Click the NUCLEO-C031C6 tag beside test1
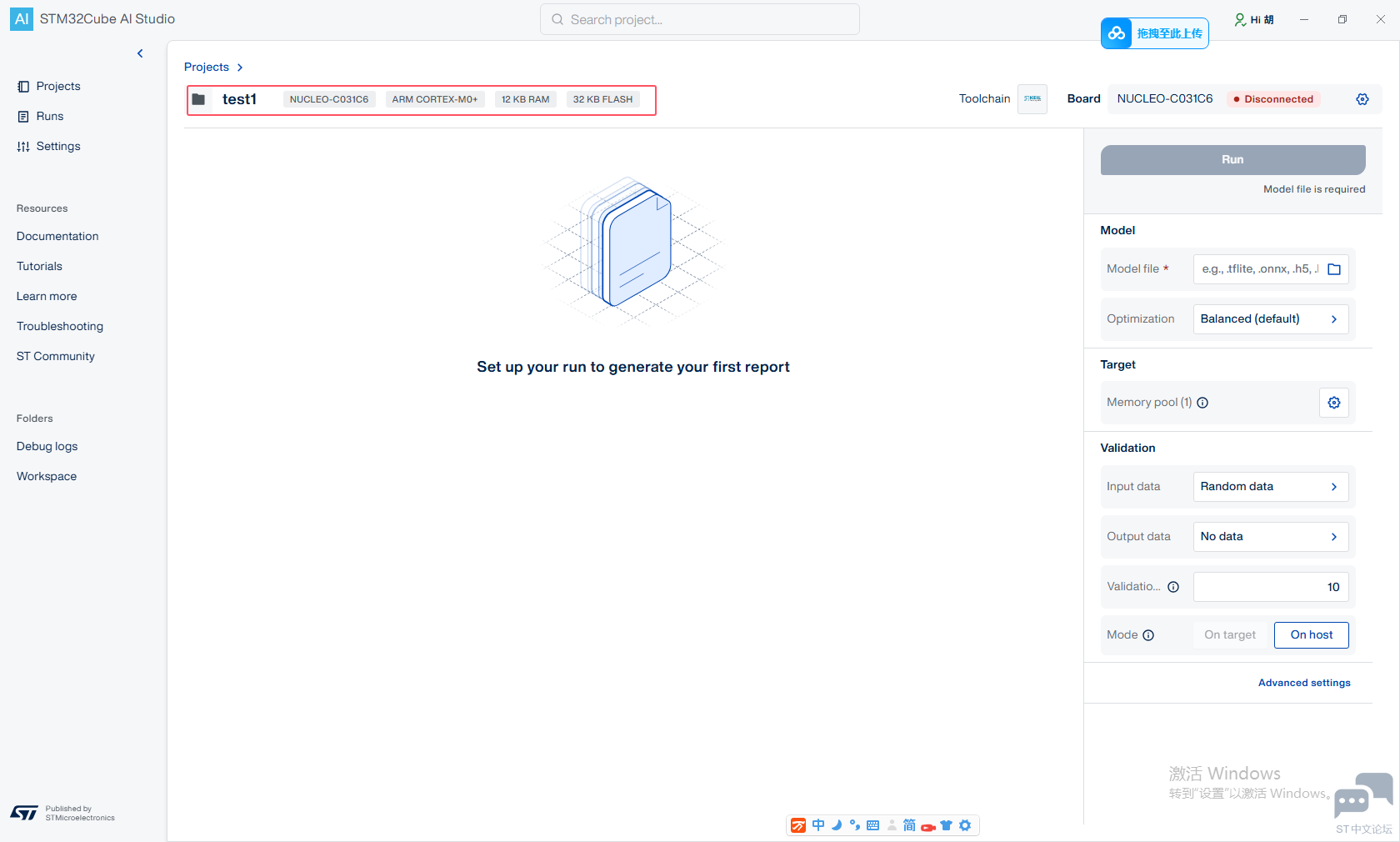The width and height of the screenshot is (1400, 842). (329, 99)
